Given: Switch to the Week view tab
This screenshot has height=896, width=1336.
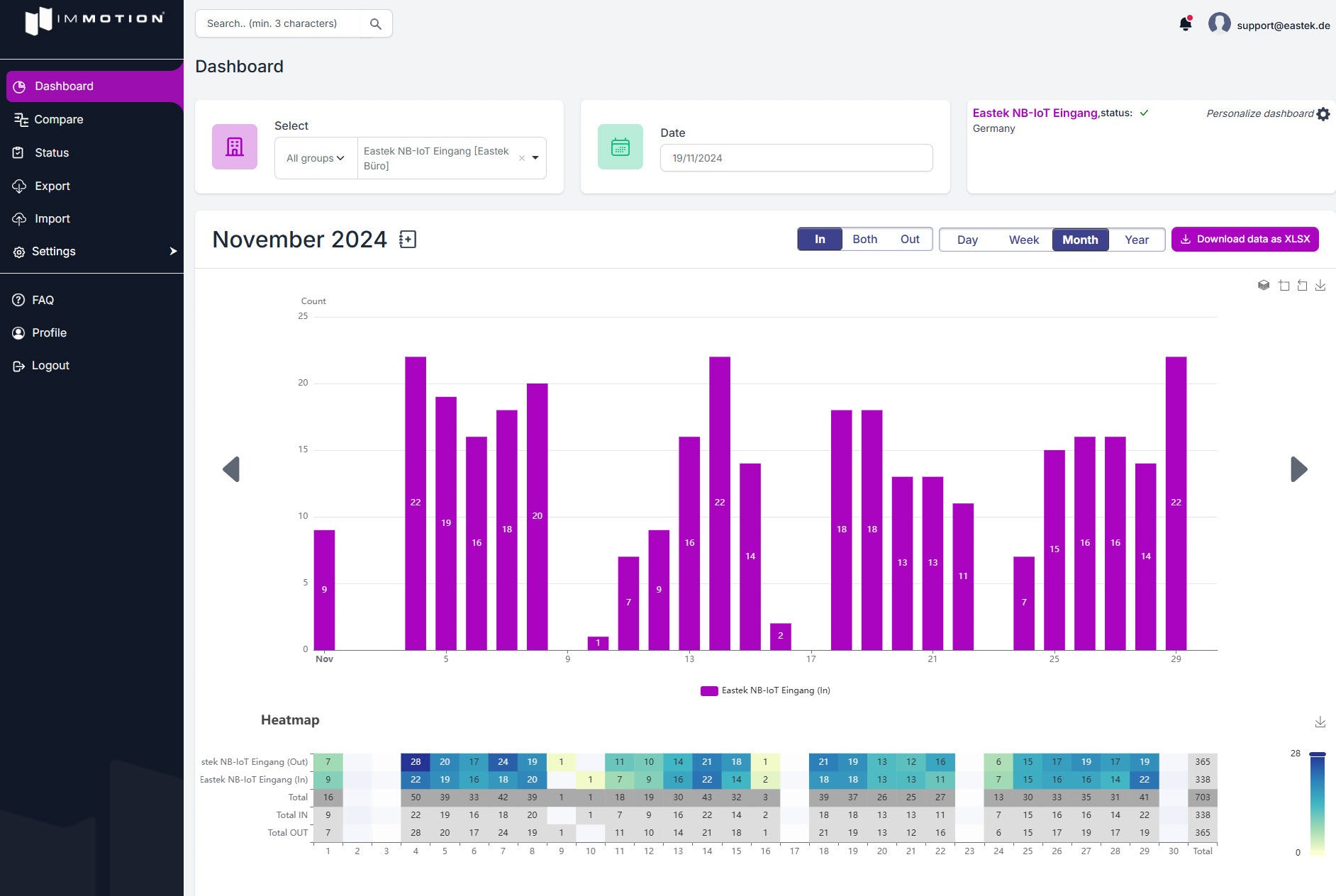Looking at the screenshot, I should (1024, 240).
